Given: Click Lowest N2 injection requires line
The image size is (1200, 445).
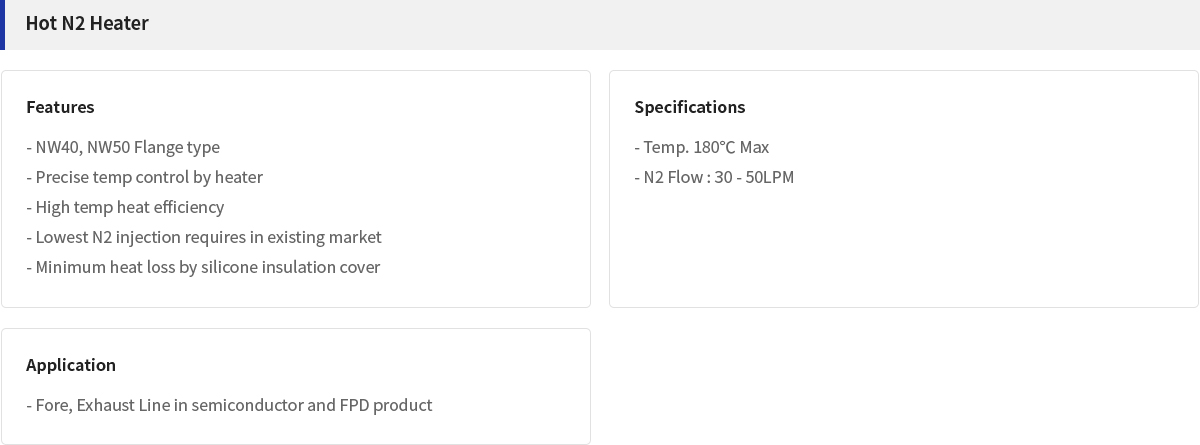Looking at the screenshot, I should [x=204, y=237].
